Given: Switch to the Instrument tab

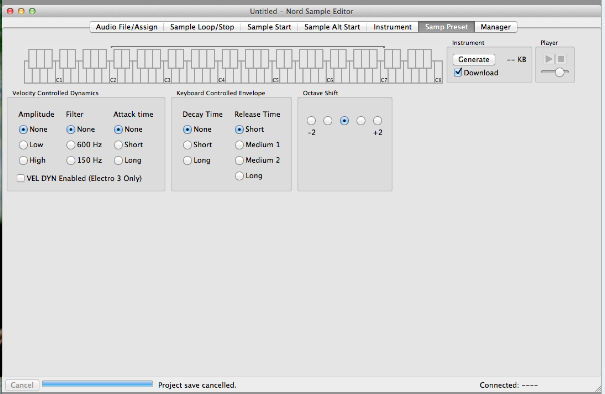Looking at the screenshot, I should click(392, 27).
